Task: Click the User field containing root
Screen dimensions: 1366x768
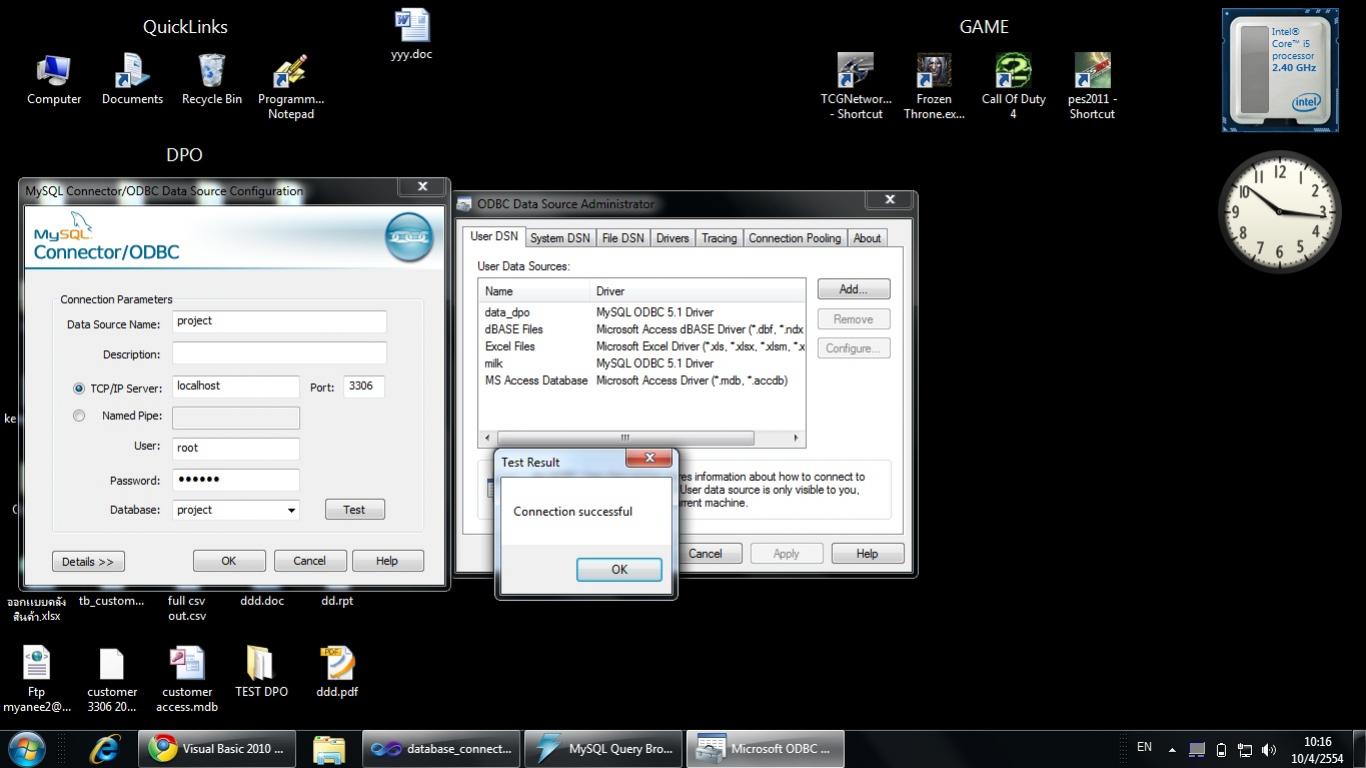Action: click(236, 448)
